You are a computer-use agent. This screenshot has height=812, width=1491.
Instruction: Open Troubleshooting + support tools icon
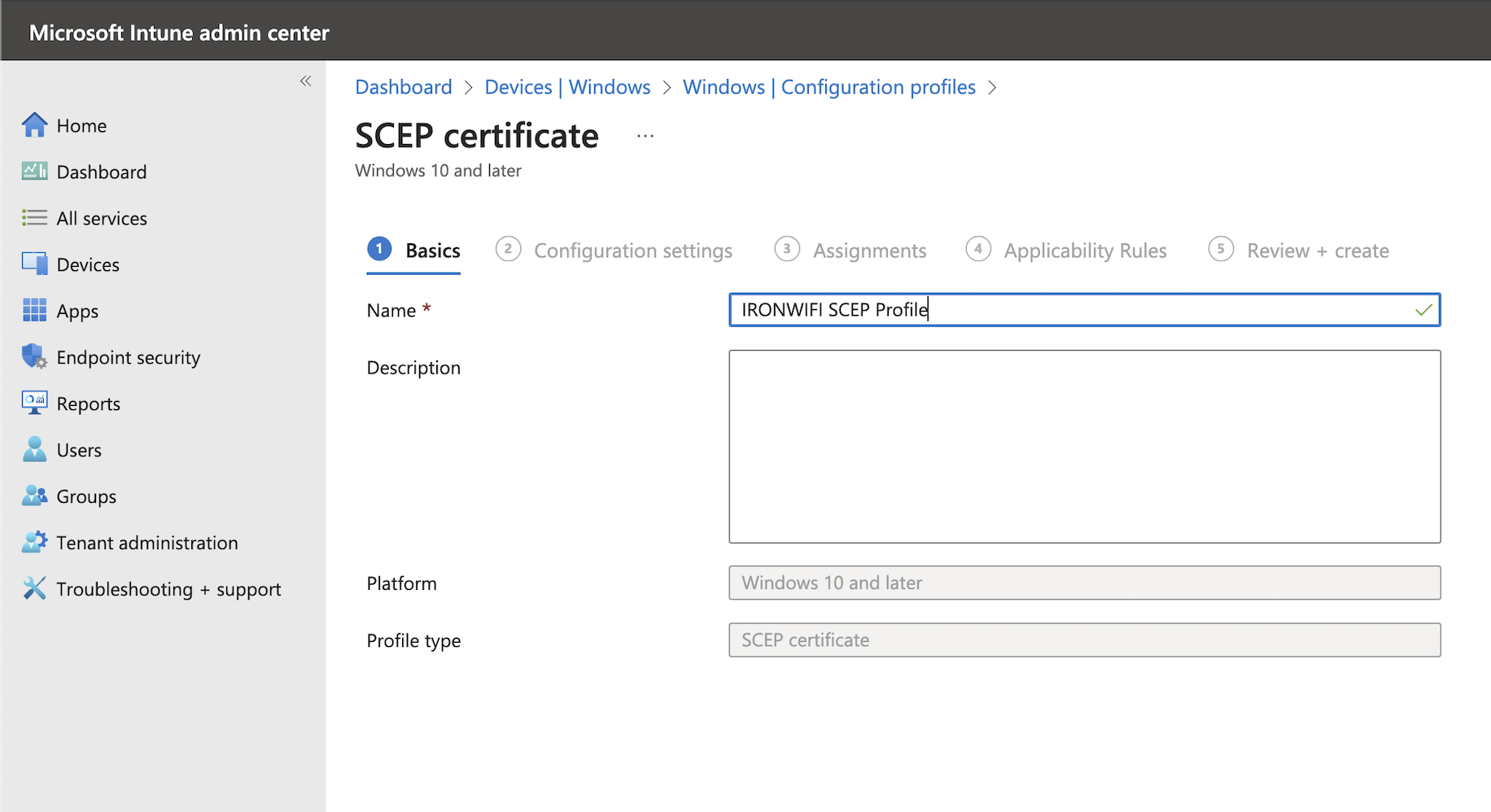34,588
